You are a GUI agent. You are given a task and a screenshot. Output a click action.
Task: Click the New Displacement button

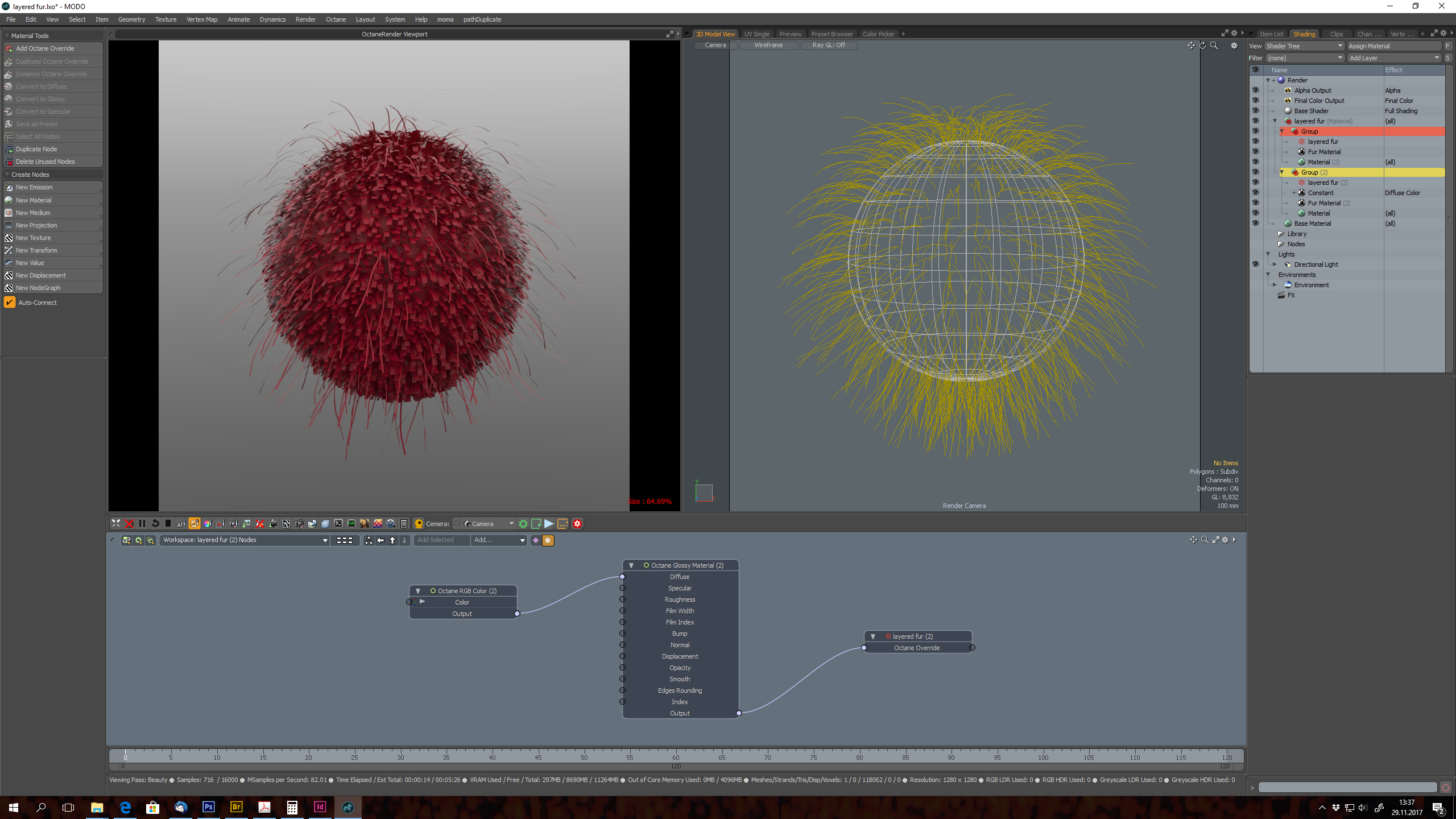click(40, 275)
